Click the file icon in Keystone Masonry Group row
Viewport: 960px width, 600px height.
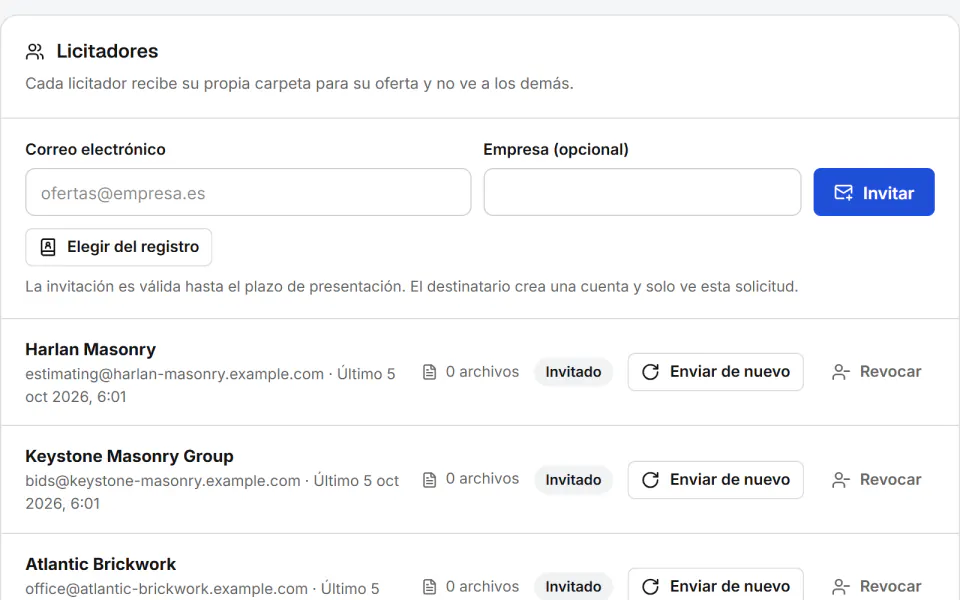[430, 479]
